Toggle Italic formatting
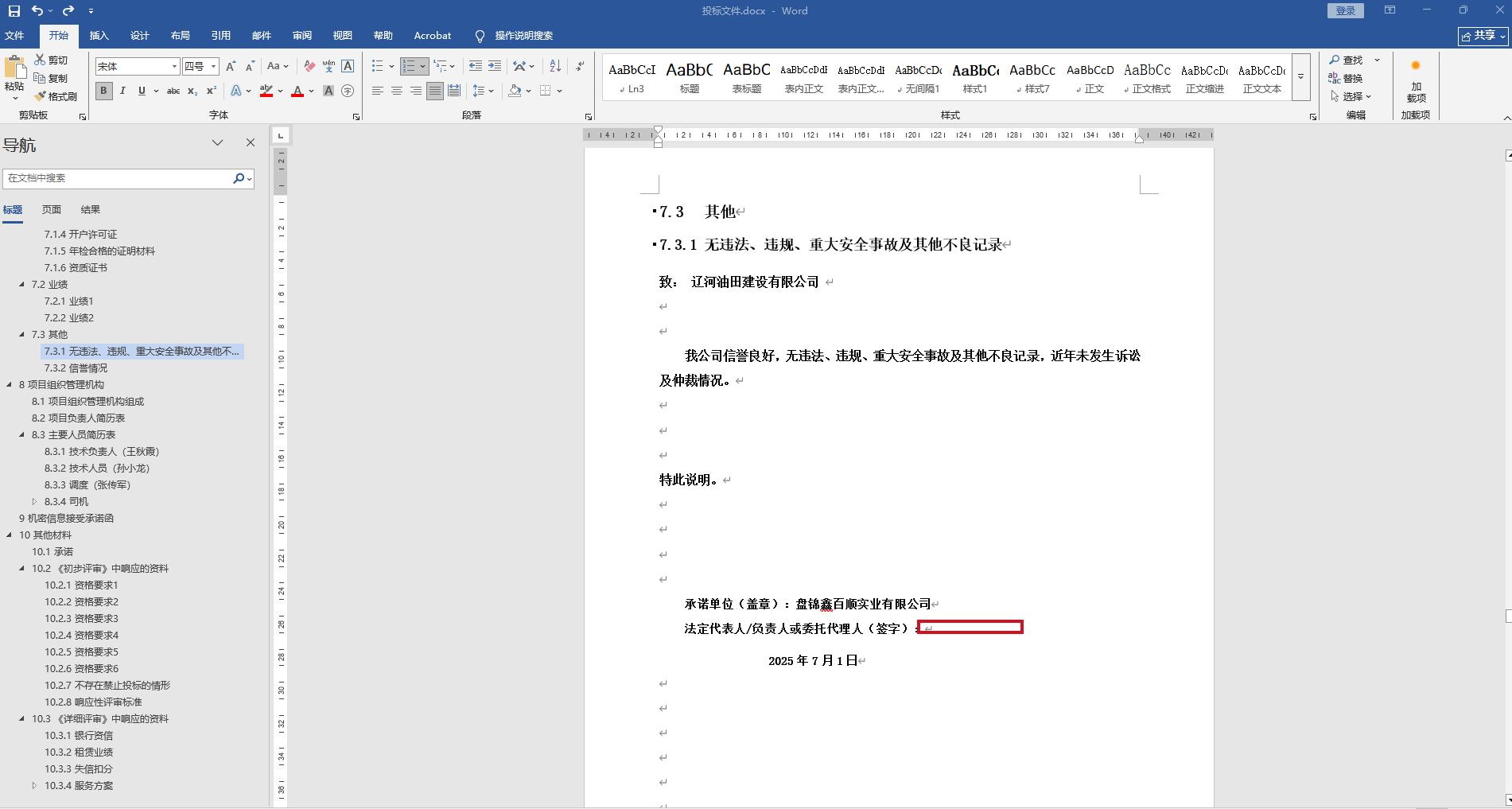Screen dimensions: 1512x809 coord(122,91)
